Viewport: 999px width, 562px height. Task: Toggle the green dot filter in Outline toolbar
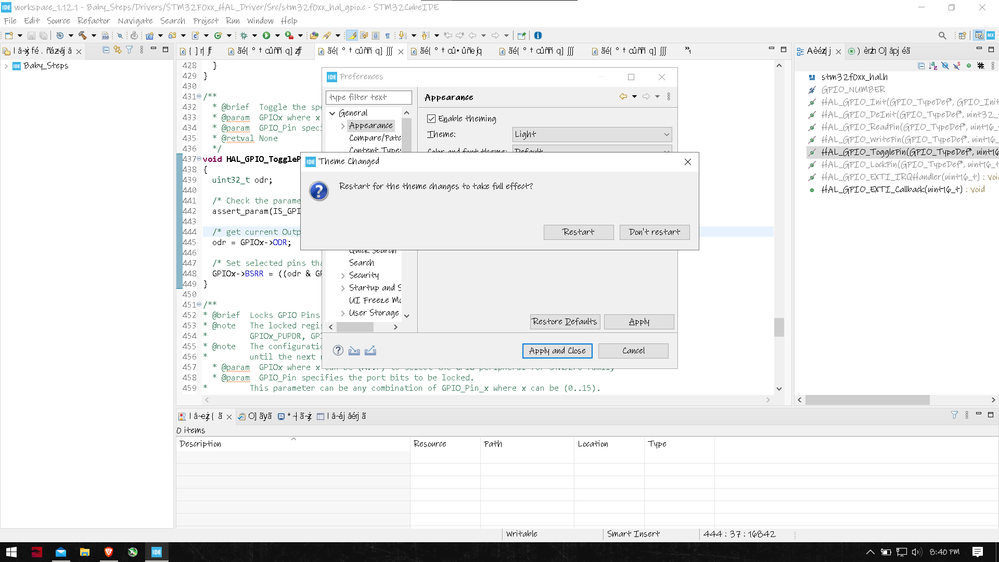pos(969,66)
